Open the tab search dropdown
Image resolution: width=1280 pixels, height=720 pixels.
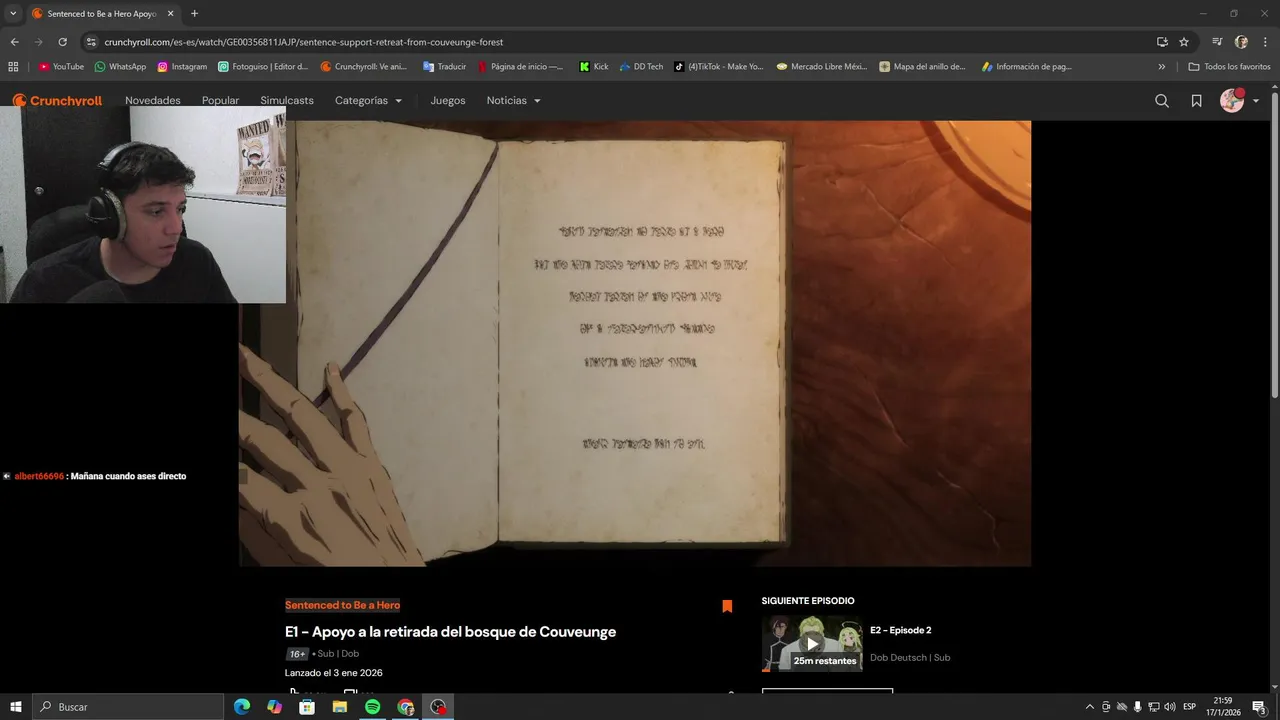[13, 14]
